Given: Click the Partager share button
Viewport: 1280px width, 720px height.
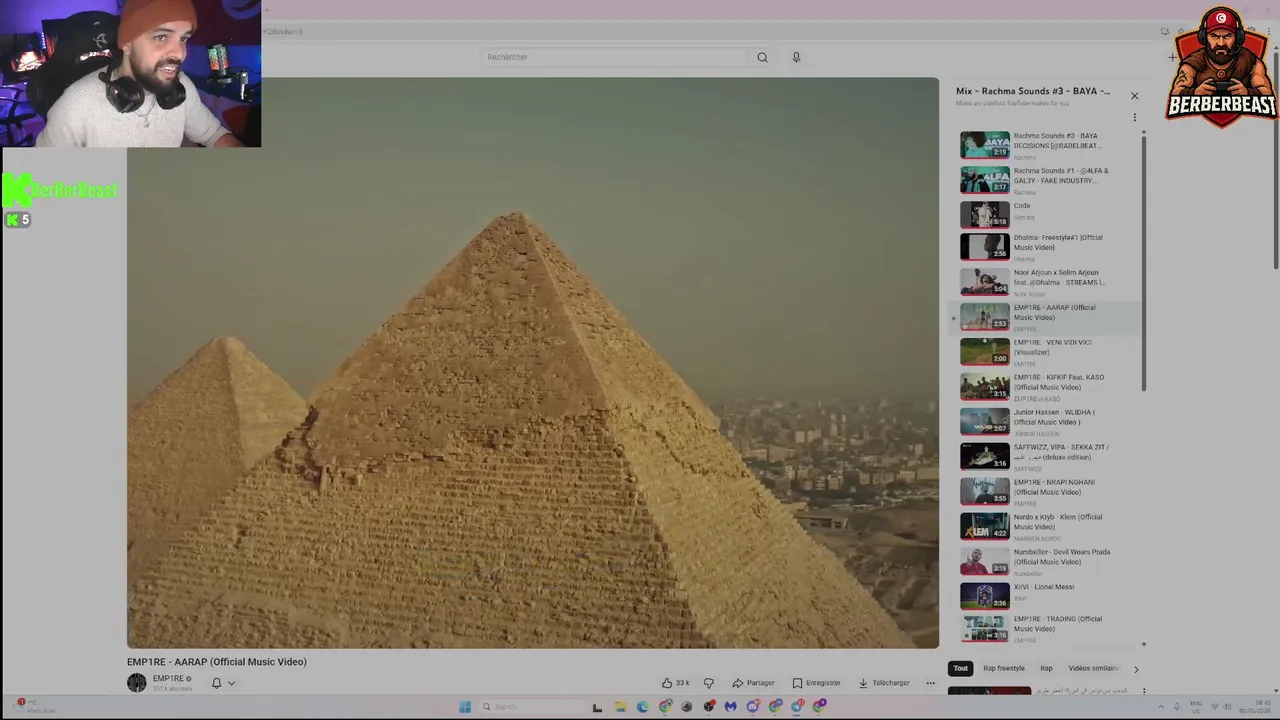Looking at the screenshot, I should 753,683.
